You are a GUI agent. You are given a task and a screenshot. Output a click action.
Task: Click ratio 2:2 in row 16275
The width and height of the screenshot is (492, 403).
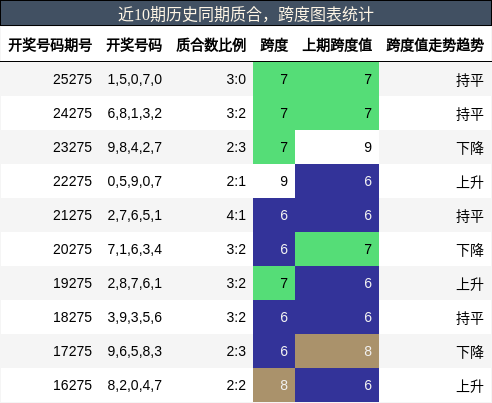(x=236, y=385)
